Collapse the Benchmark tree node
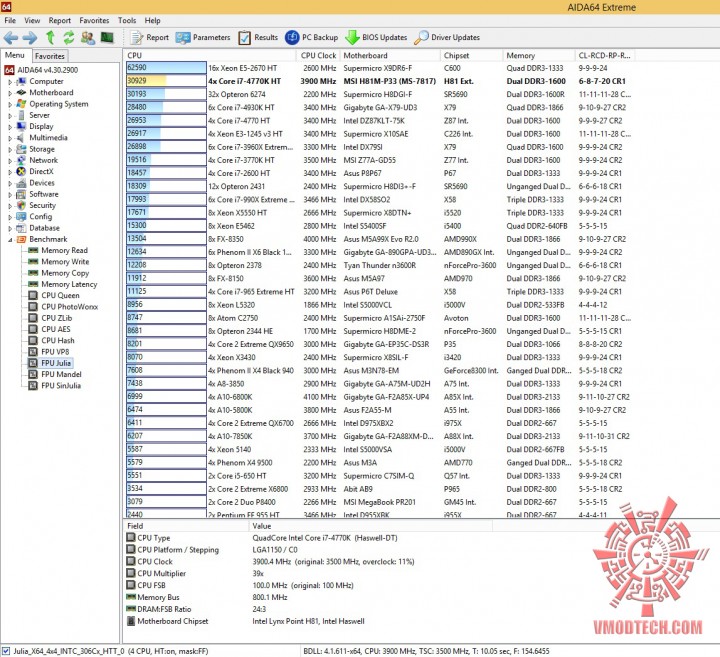Viewport: 720px width, 657px height. [10, 240]
